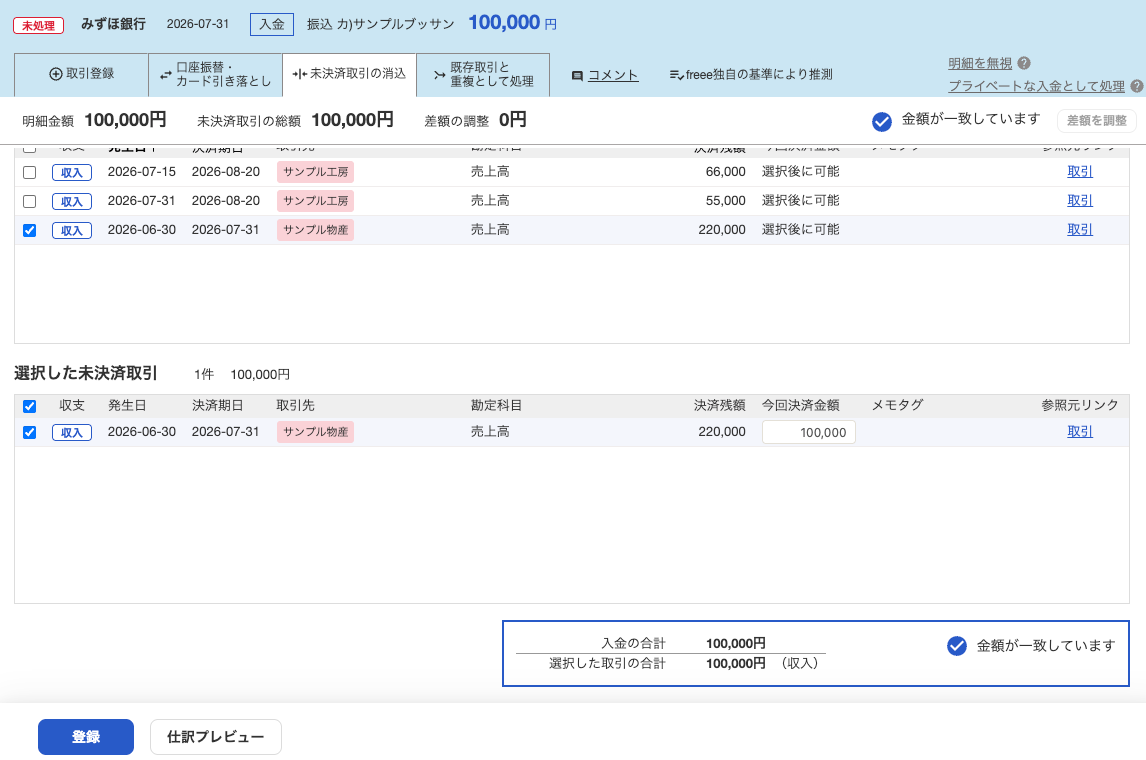The height and width of the screenshot is (760, 1146).
Task: Open the 仕訳プレビュー button
Action: pyautogui.click(x=216, y=737)
